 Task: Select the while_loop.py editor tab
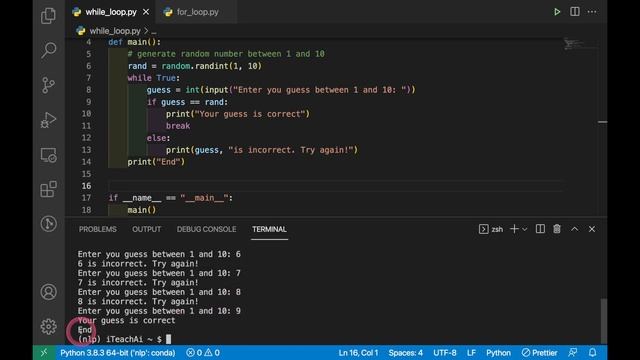[110, 12]
